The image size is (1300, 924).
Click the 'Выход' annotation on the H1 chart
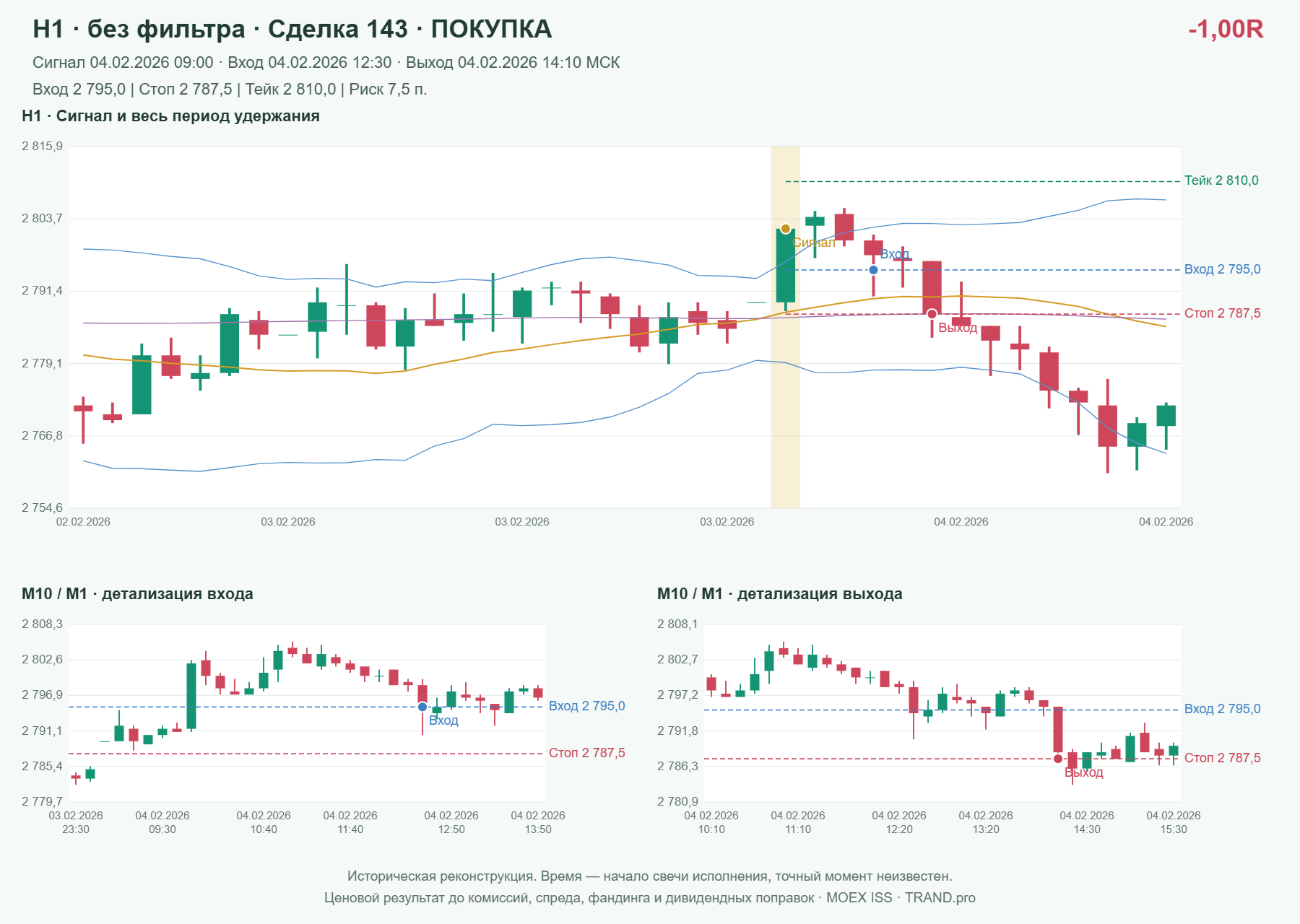[958, 328]
